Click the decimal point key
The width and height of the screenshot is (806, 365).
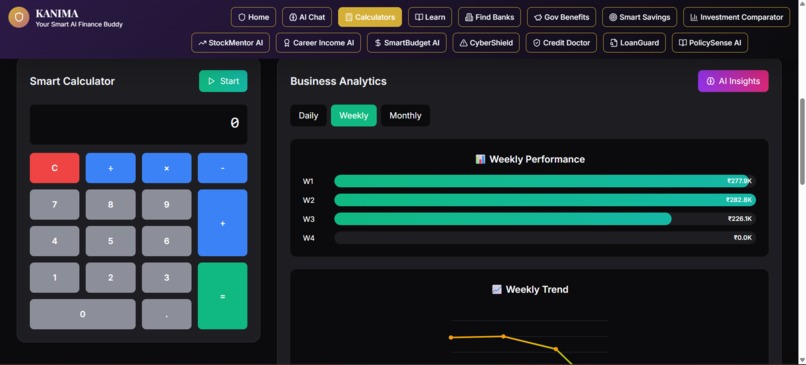[167, 314]
